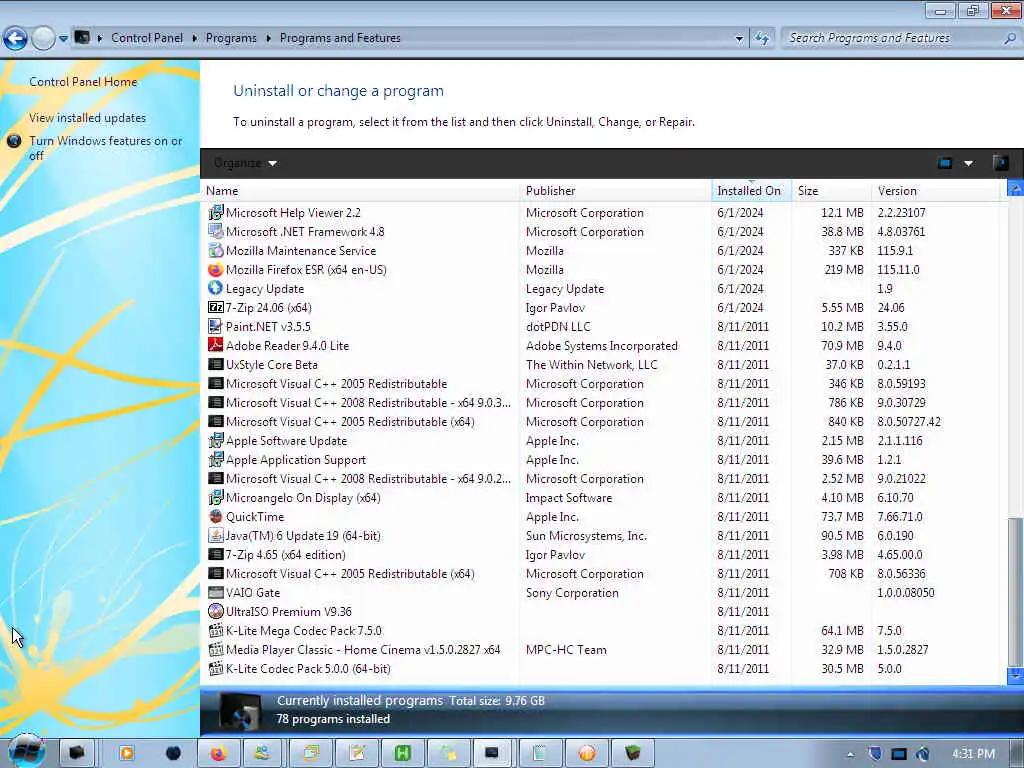The width and height of the screenshot is (1024, 768).
Task: Go to Programs in the breadcrumb
Action: click(231, 38)
